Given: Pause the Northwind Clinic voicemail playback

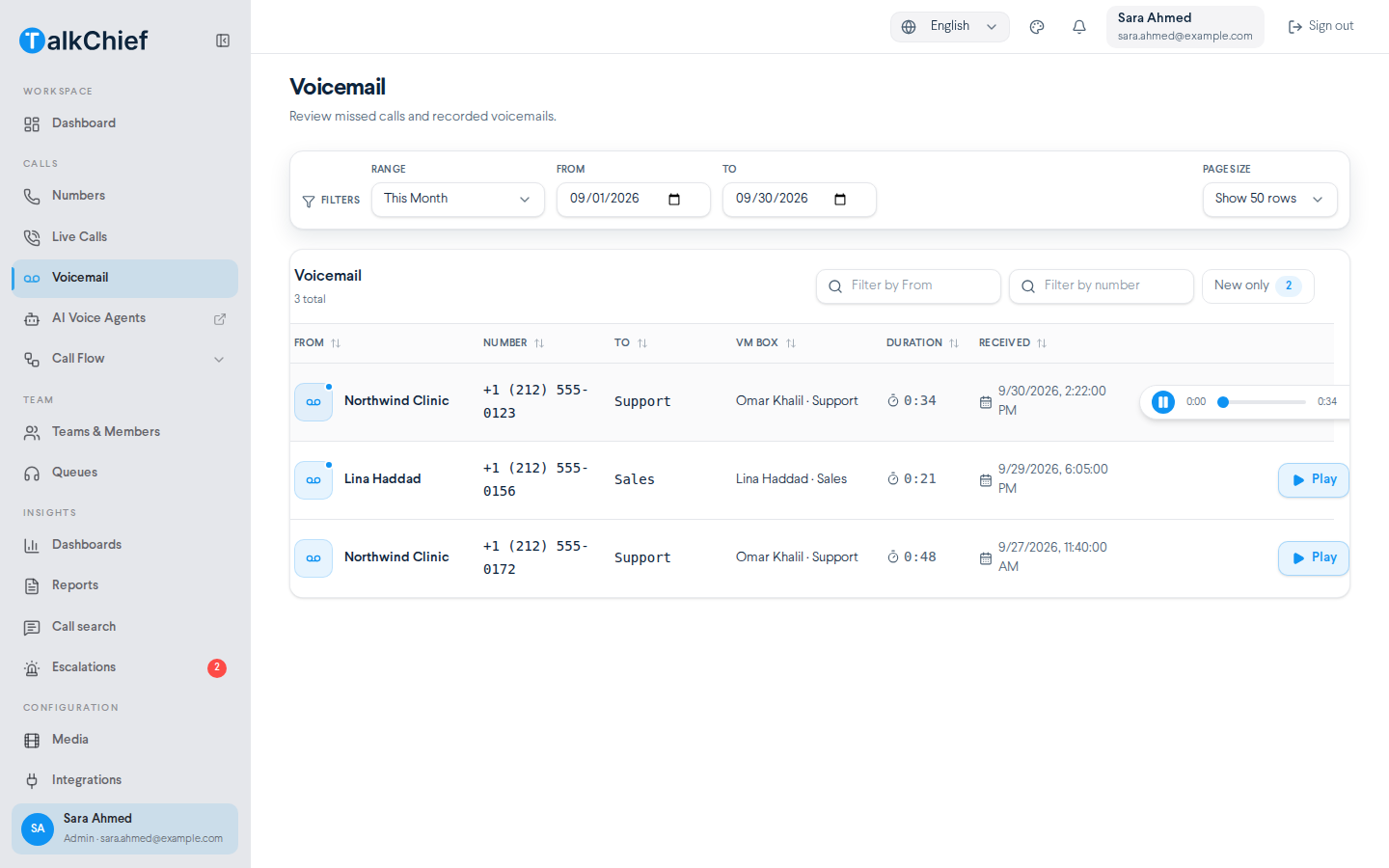Looking at the screenshot, I should [x=1163, y=402].
